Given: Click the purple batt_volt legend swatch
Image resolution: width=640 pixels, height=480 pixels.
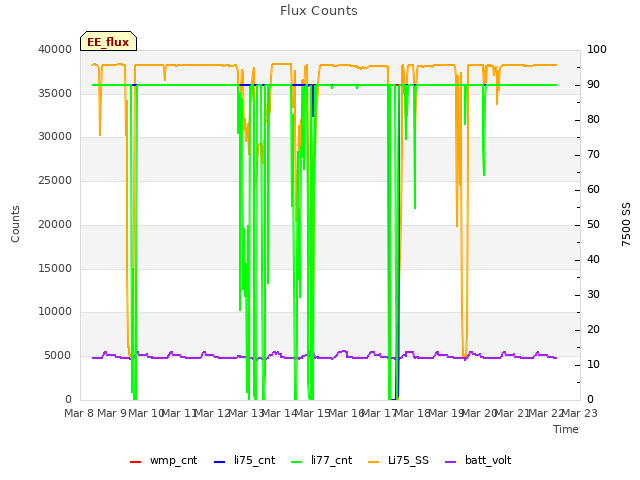Looking at the screenshot, I should pos(450,462).
